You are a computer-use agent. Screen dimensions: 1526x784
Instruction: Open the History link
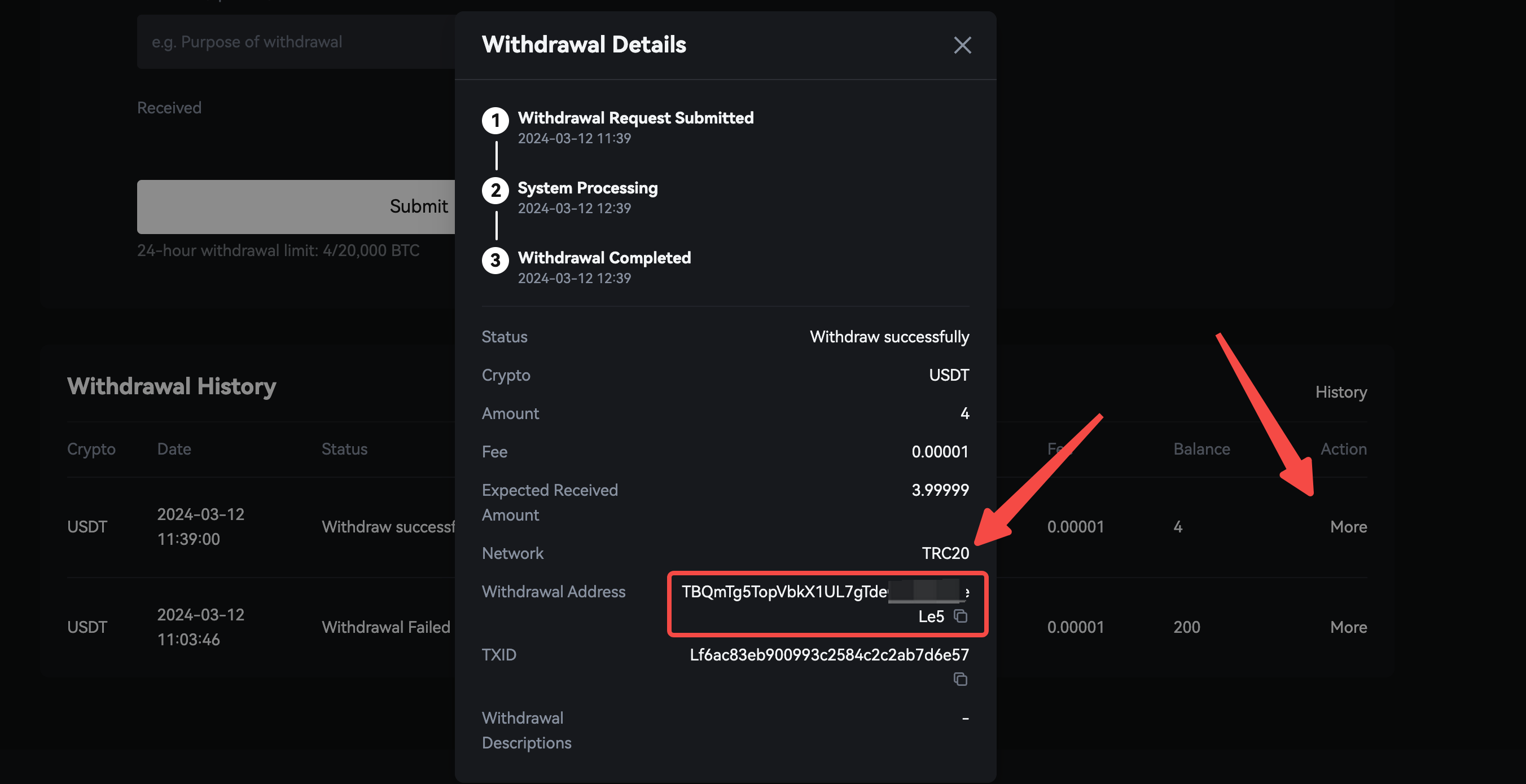(1340, 392)
